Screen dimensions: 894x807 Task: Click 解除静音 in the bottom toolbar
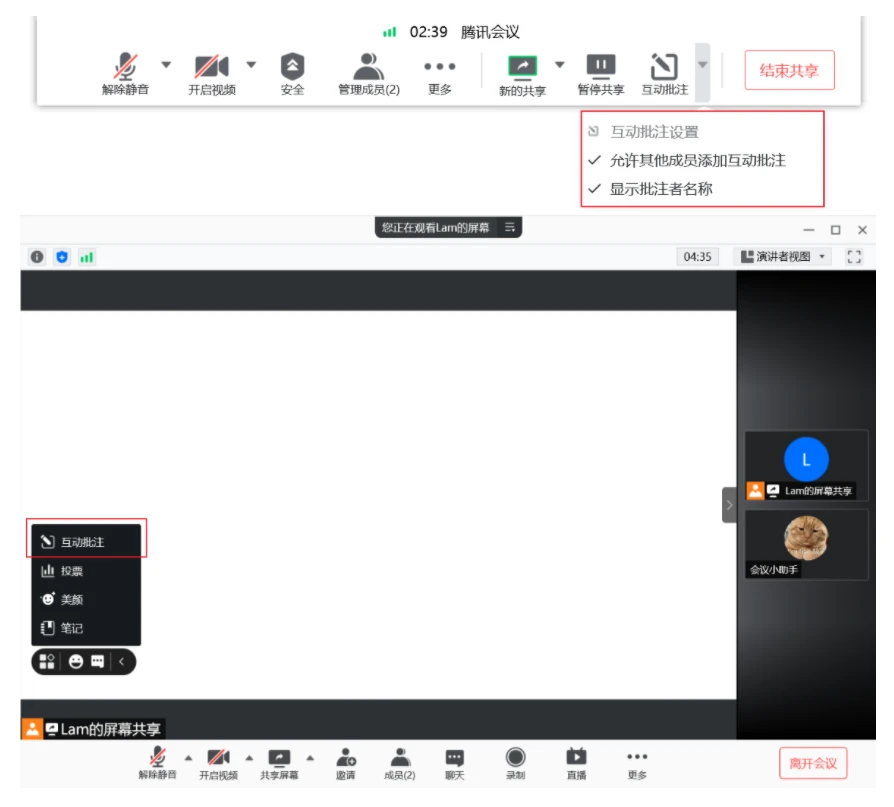pos(157,763)
